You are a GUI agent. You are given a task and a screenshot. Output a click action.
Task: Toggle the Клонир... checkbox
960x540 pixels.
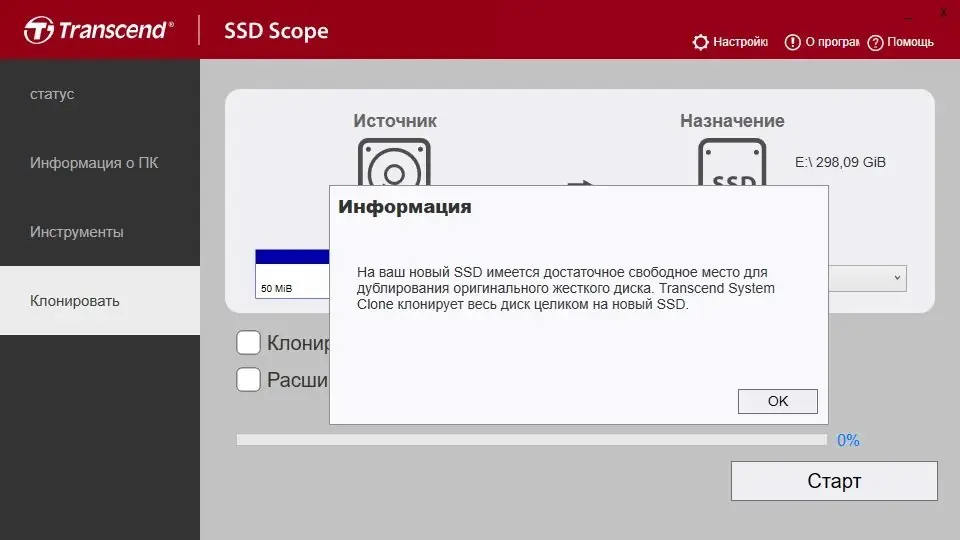(249, 343)
